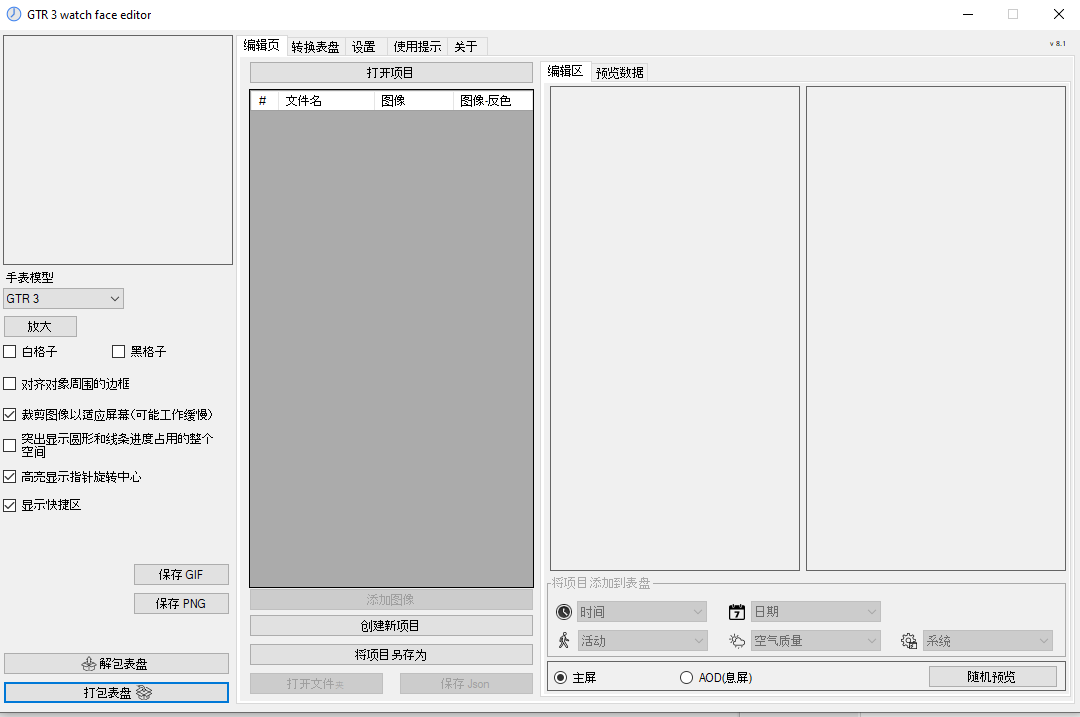
Task: Enable the 白格子 checkbox
Action: click(10, 351)
